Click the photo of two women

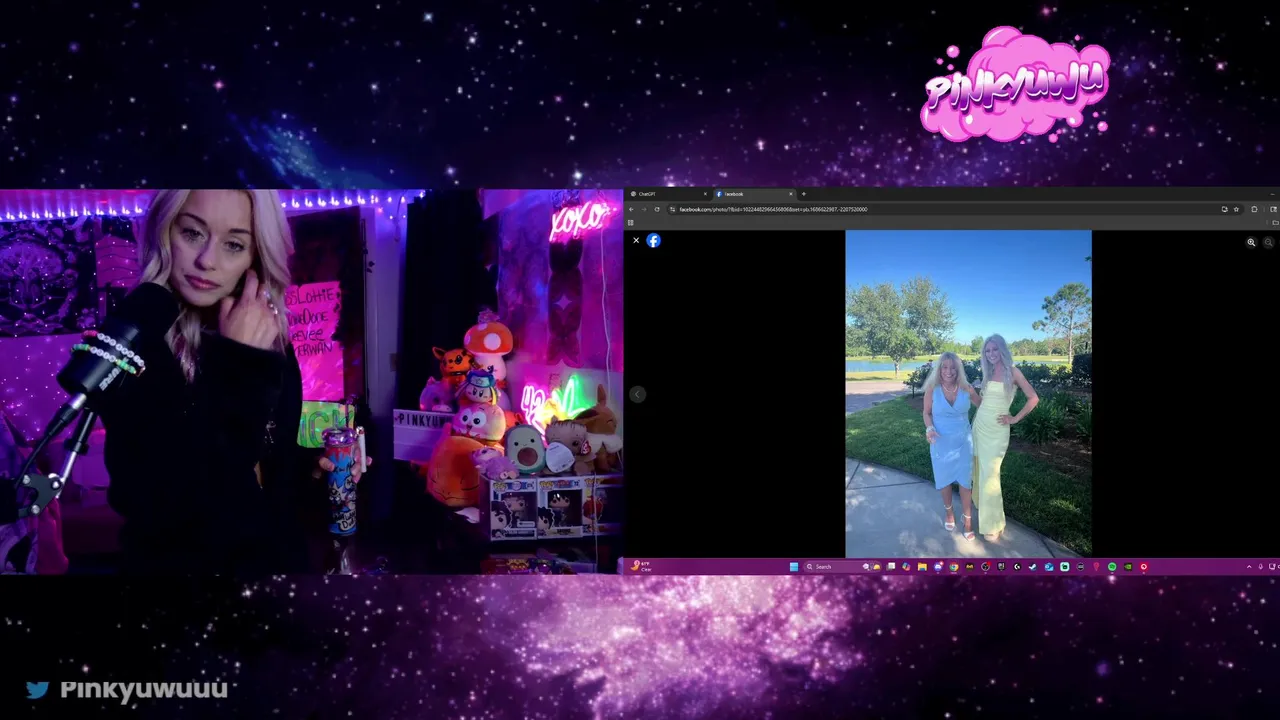(968, 394)
